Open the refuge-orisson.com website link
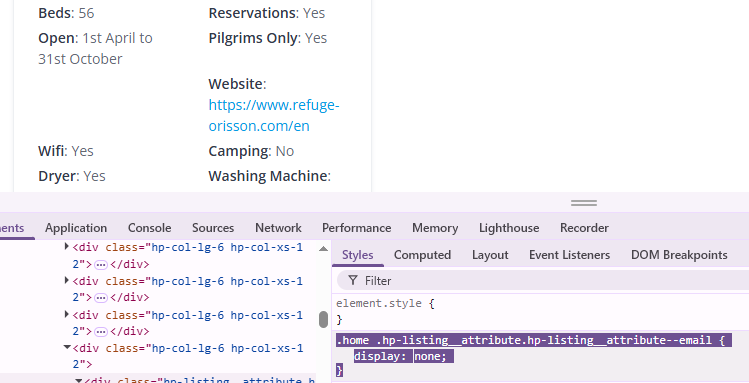Screen dimensions: 749x383 click(x=274, y=115)
